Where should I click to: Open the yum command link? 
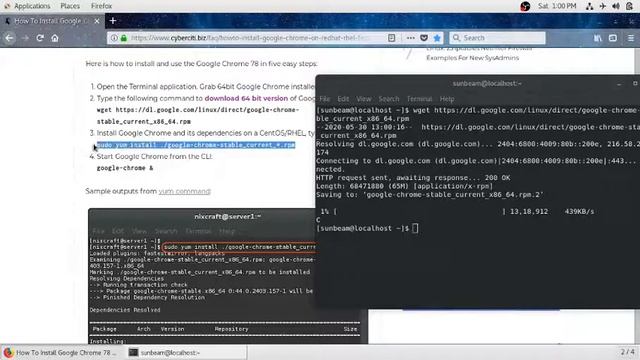184,191
